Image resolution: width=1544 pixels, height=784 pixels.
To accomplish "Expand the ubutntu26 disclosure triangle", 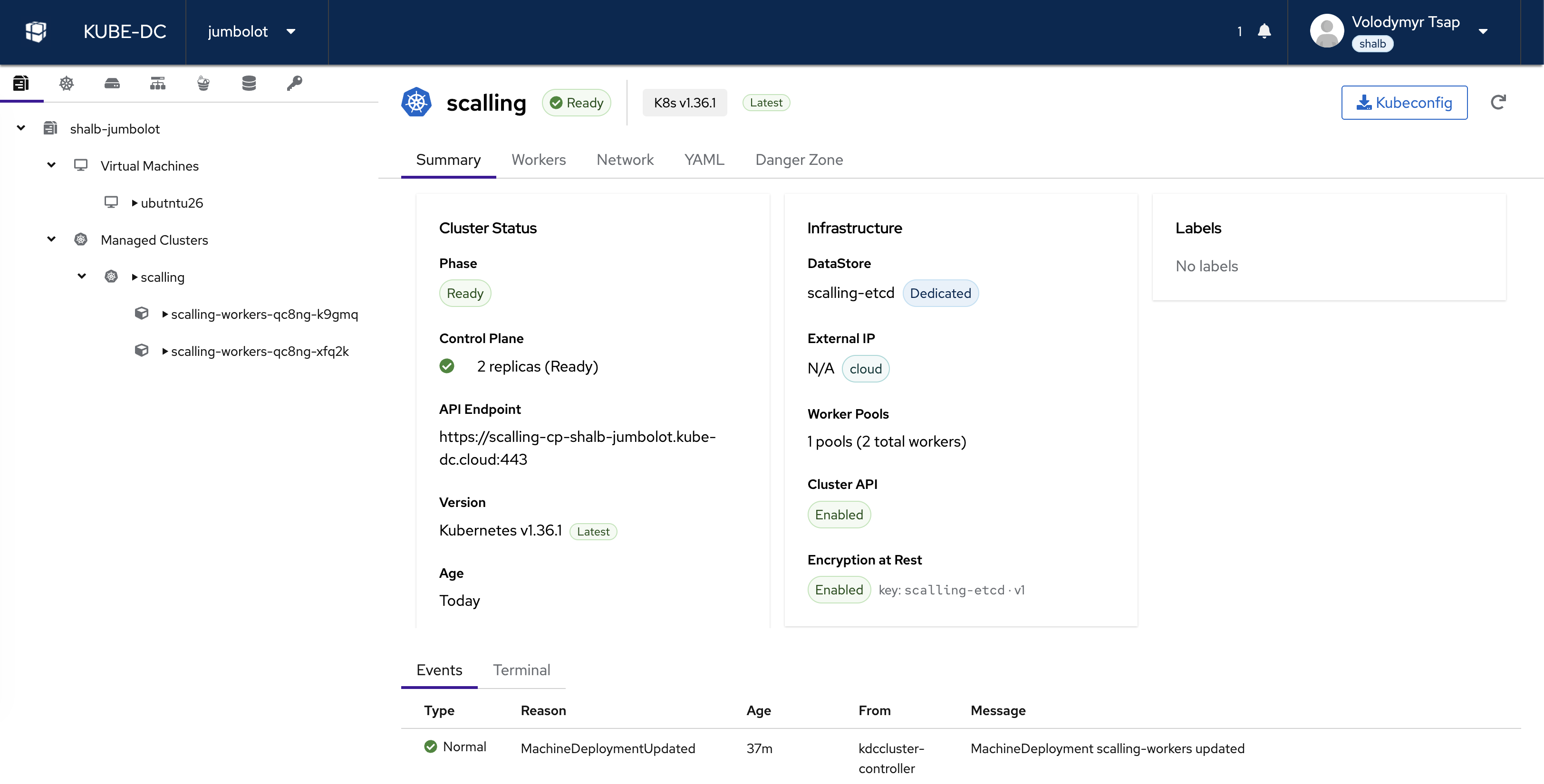I will [134, 203].
